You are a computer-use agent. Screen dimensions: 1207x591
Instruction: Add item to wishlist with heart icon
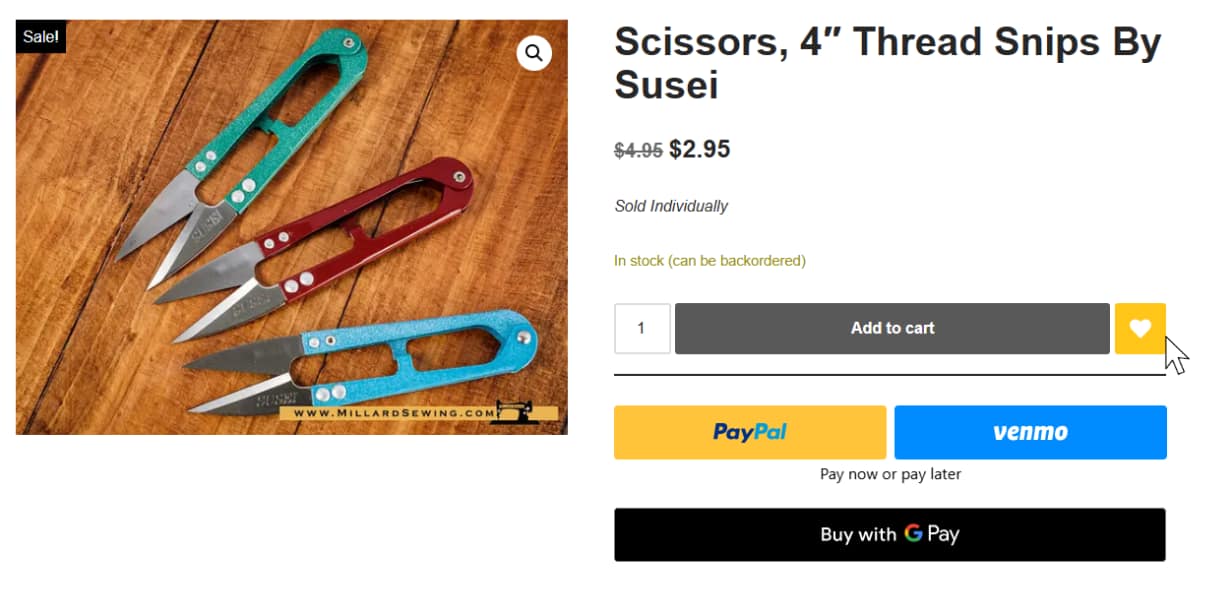click(1140, 328)
